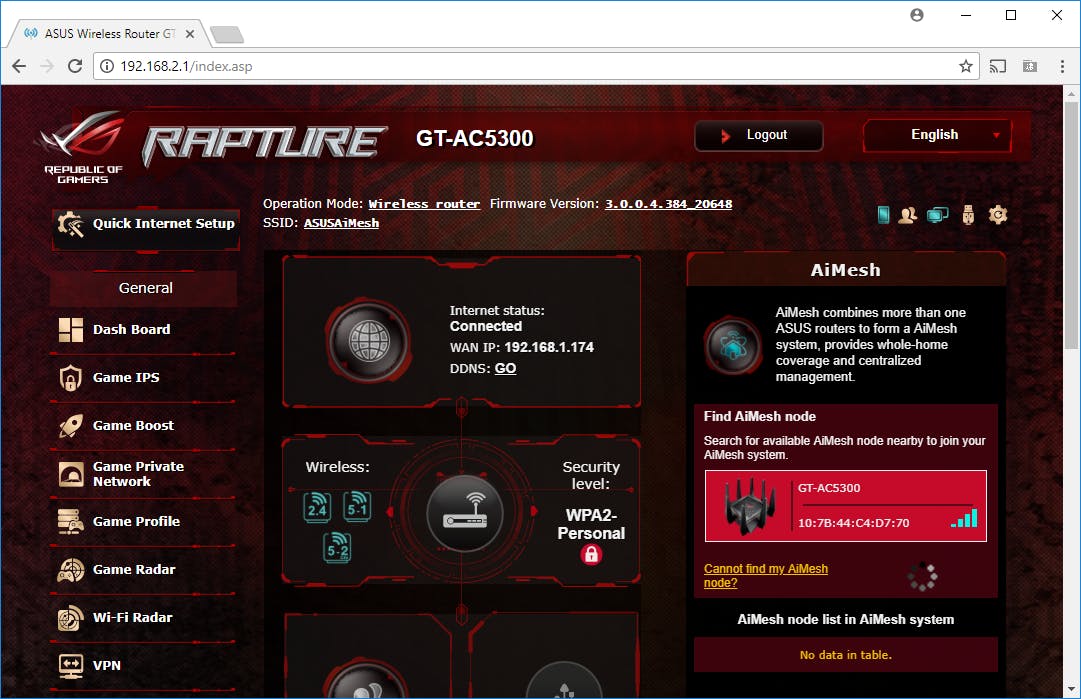
Task: Open Game IPS shield icon
Action: click(71, 378)
